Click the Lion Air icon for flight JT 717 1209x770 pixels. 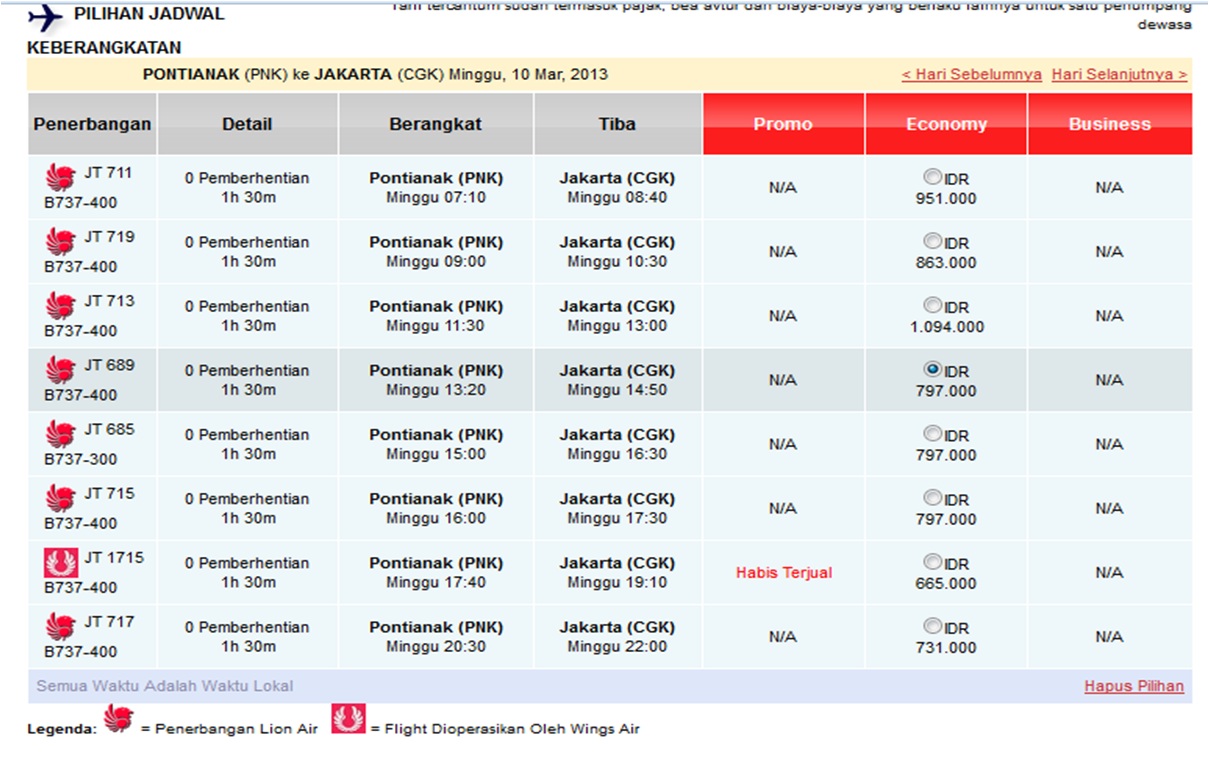tap(60, 628)
